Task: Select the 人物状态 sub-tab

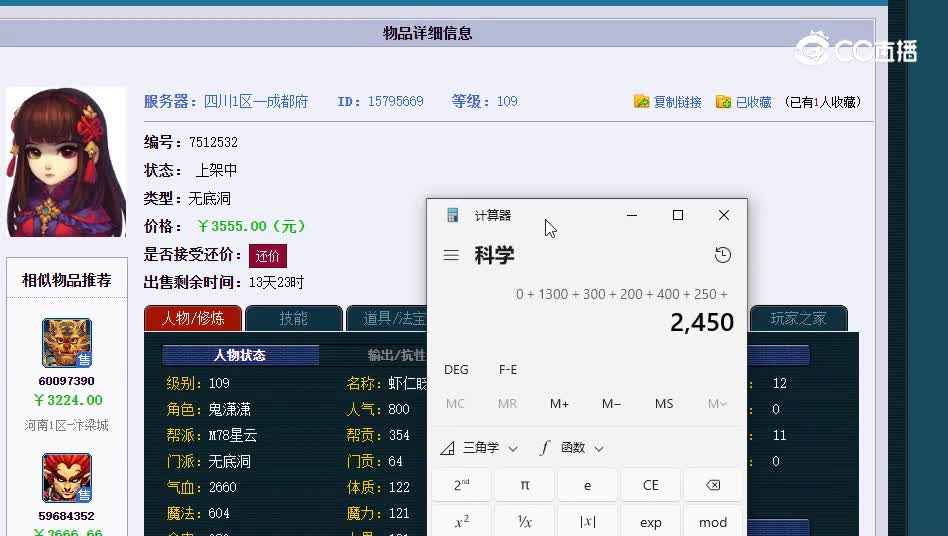Action: (x=240, y=355)
